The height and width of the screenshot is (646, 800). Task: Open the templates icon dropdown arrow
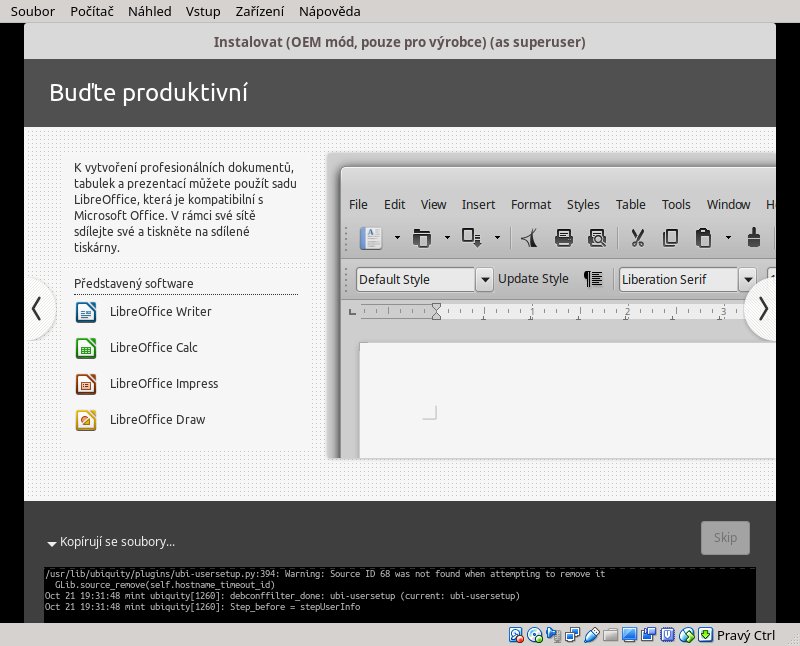[x=447, y=237]
